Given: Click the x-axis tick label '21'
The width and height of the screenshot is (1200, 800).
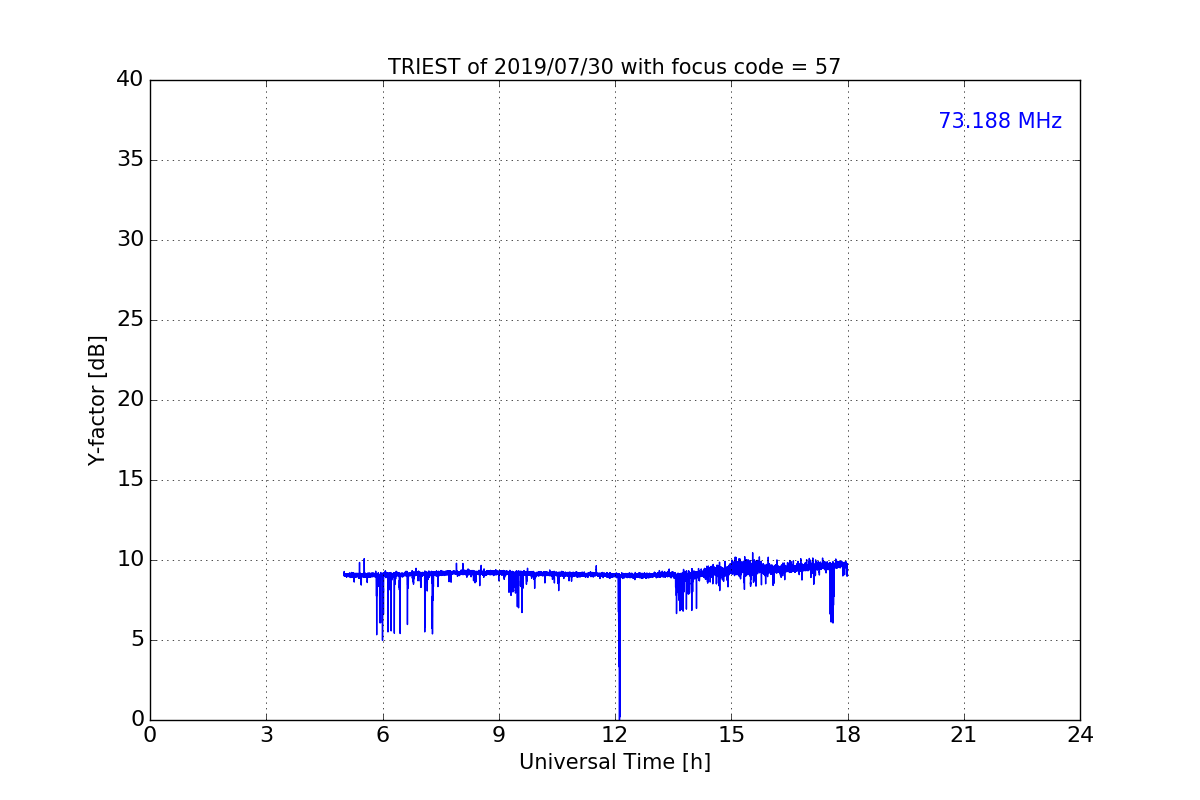Looking at the screenshot, I should (x=964, y=735).
